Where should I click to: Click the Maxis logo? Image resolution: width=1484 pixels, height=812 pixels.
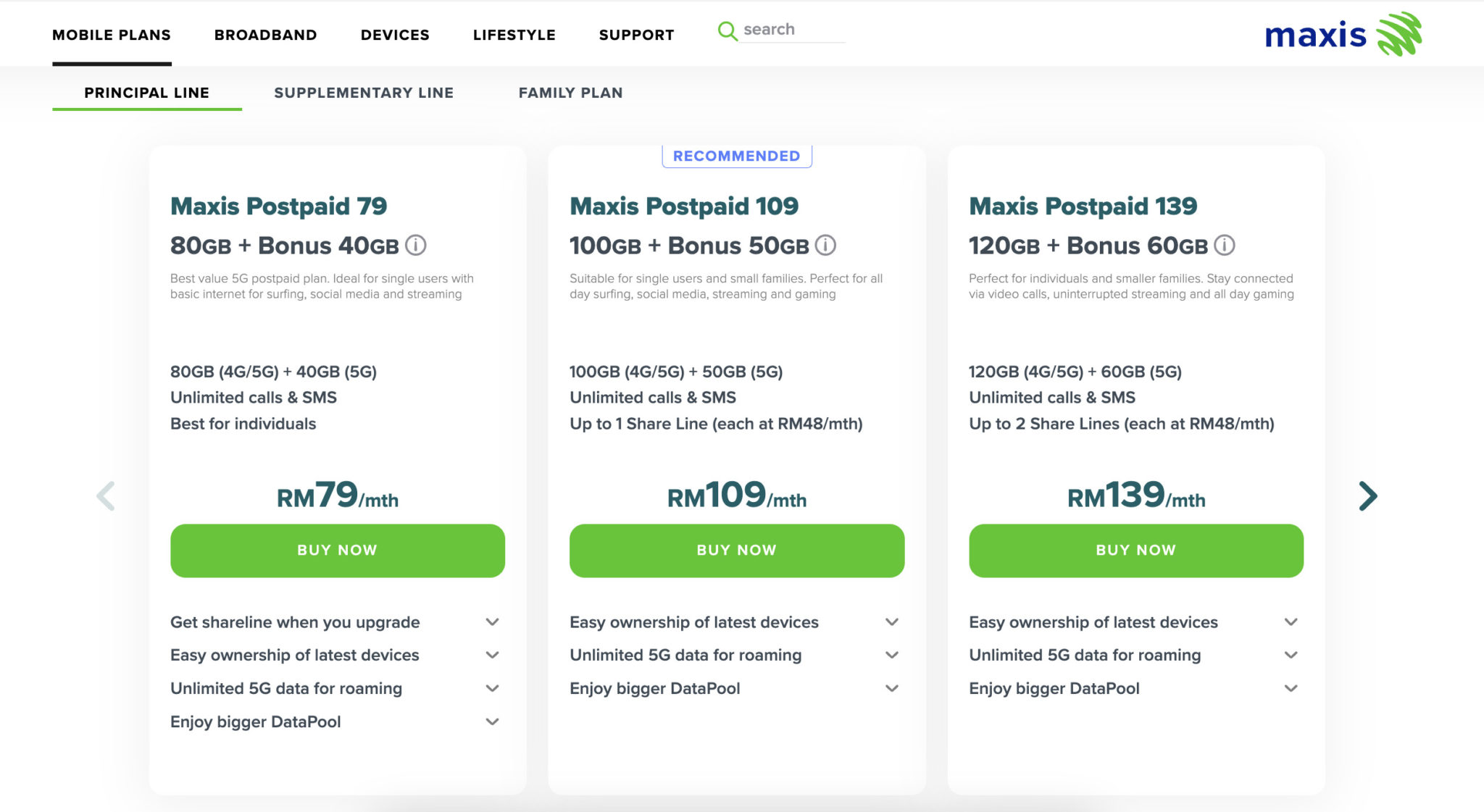click(x=1343, y=34)
